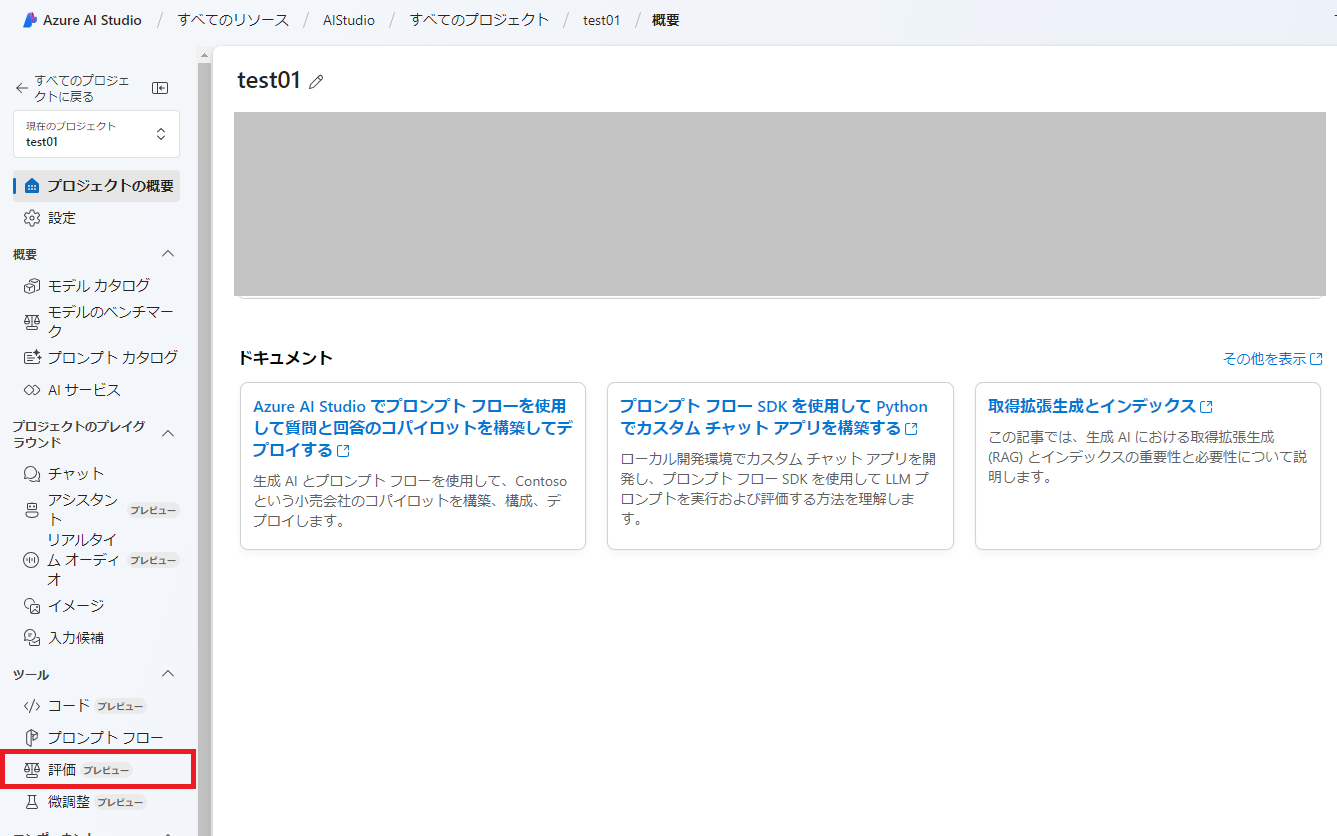Collapse the プロジェクトのプレイグラウンド section chevron
1337x836 pixels.
point(168,434)
